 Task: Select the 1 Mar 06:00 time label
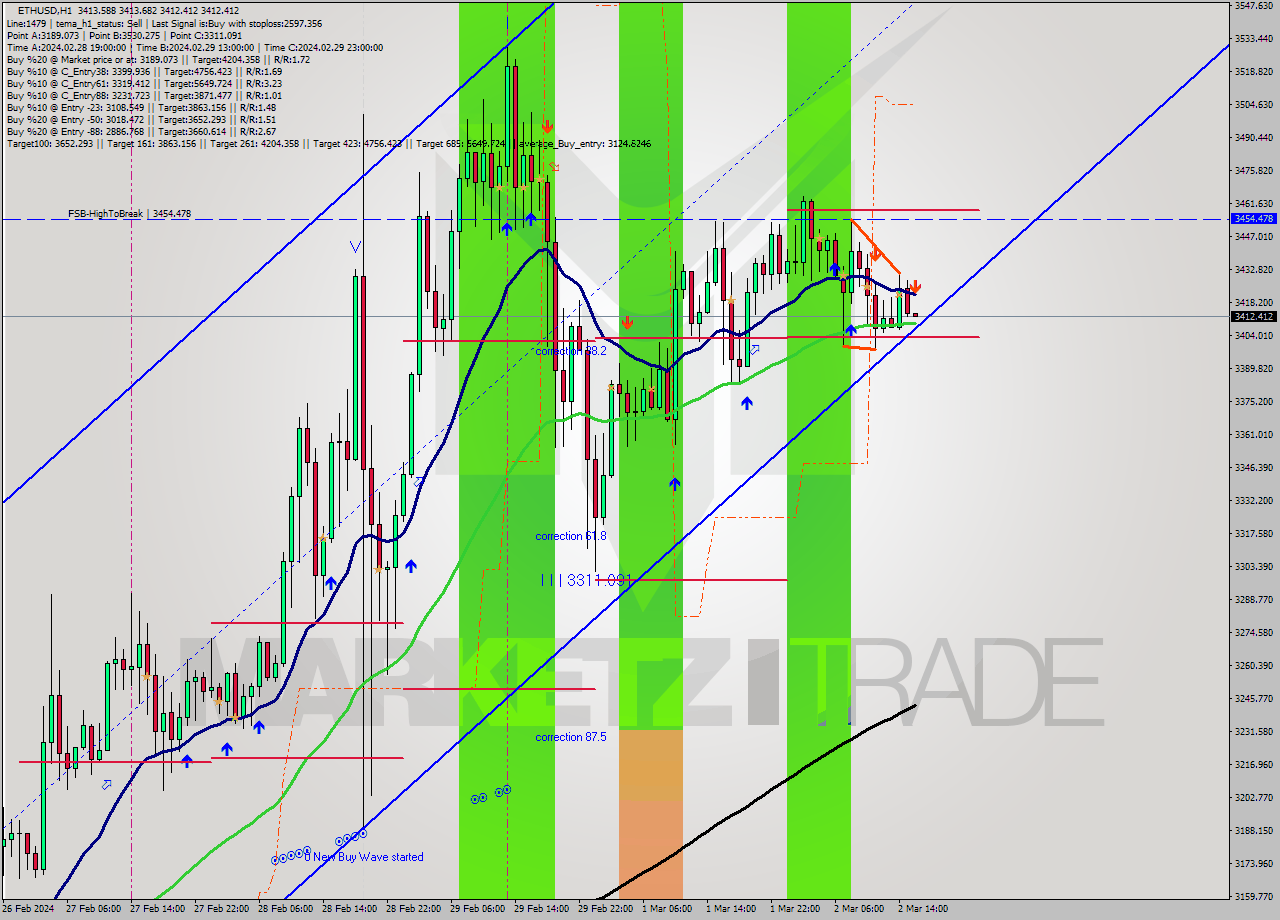point(666,909)
